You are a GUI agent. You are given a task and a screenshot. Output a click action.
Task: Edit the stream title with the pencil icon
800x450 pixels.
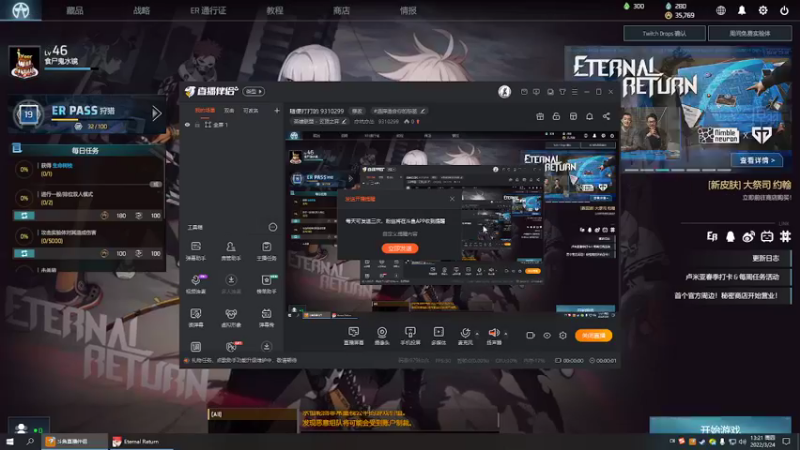423,111
